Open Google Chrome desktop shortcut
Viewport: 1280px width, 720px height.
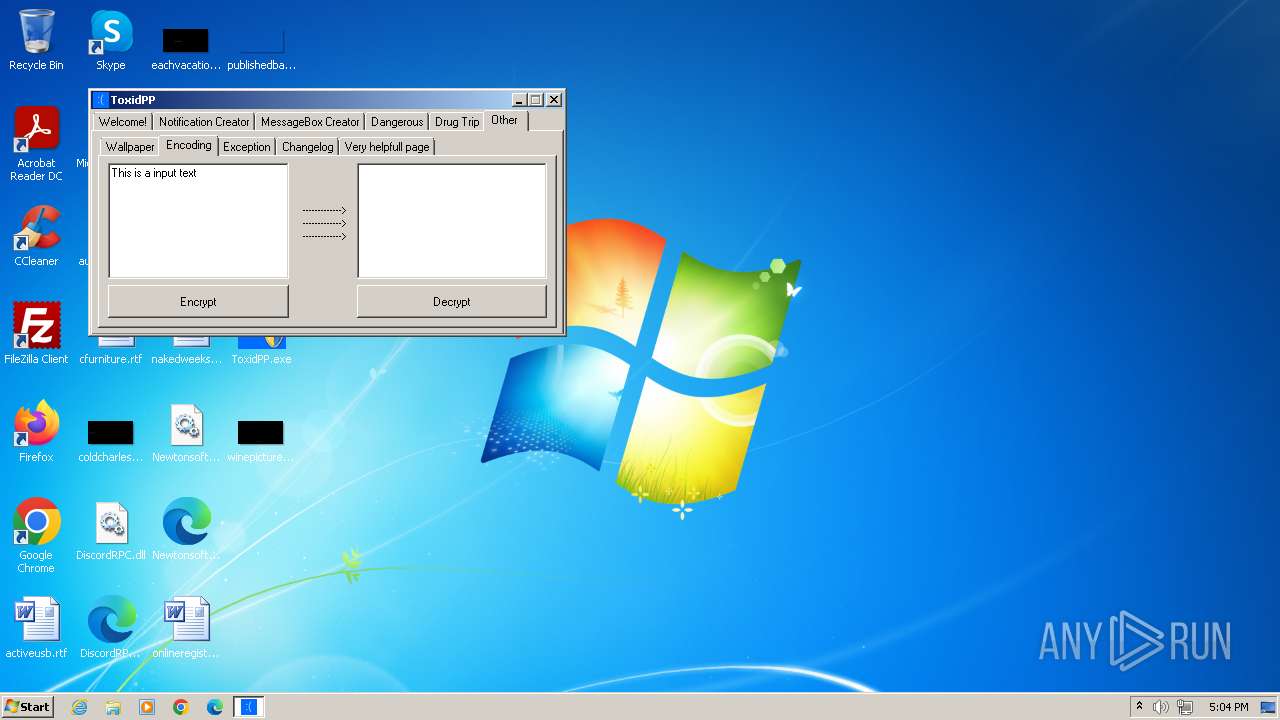click(36, 536)
